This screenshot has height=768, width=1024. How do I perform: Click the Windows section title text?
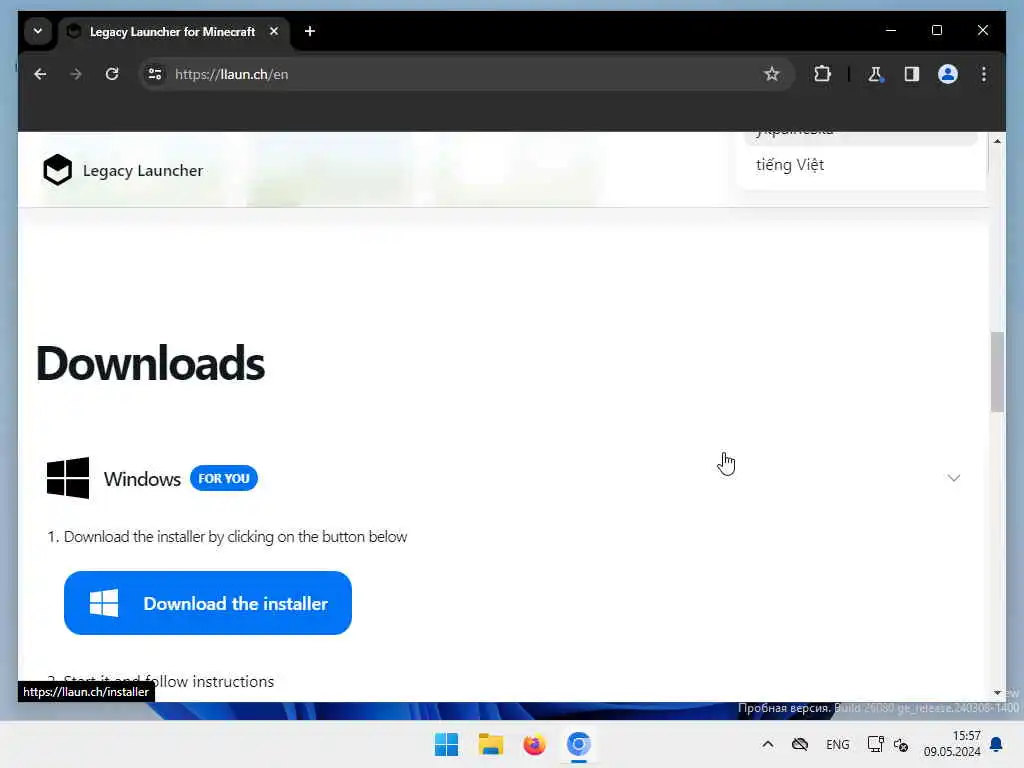142,479
